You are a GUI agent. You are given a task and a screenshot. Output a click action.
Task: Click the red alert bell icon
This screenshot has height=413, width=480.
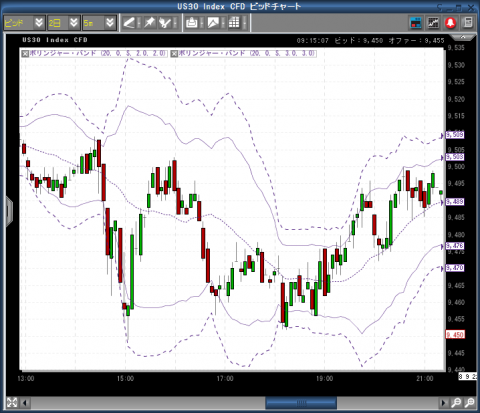tap(451, 23)
